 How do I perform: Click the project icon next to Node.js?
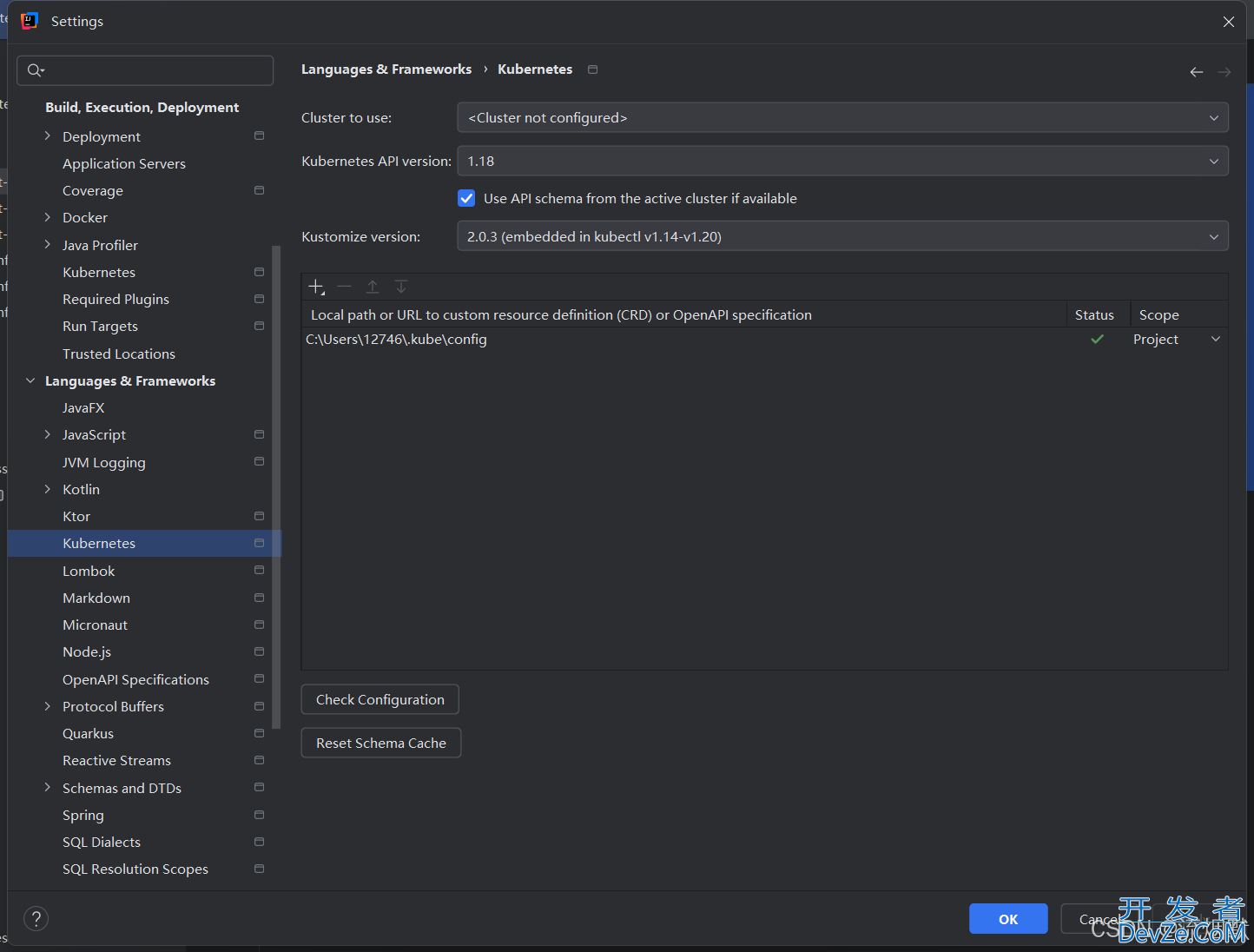[x=259, y=651]
